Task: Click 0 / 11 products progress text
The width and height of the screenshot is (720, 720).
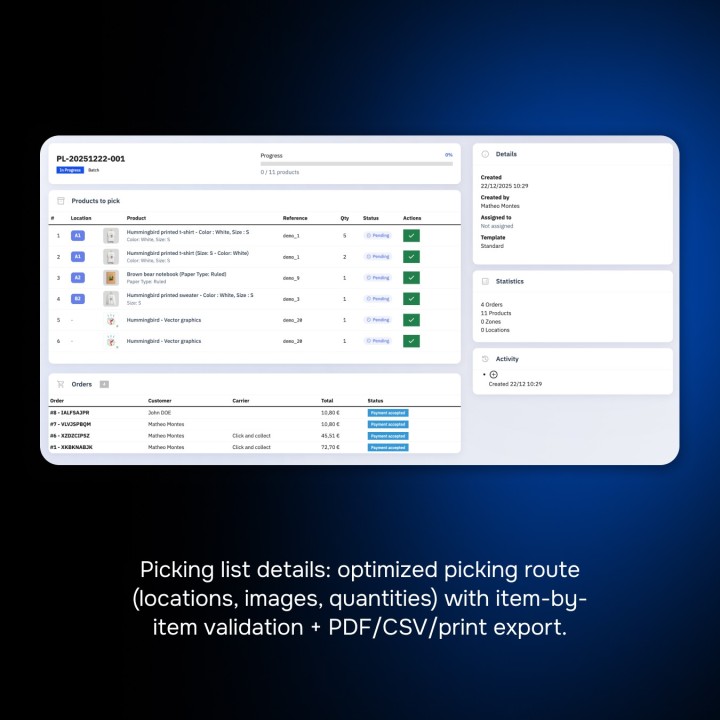Action: pyautogui.click(x=280, y=172)
